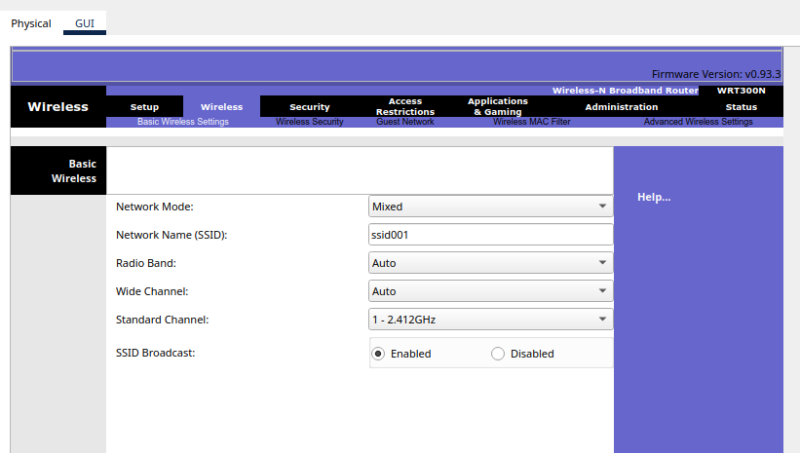The width and height of the screenshot is (800, 453).
Task: Expand the Wide Channel dropdown
Action: pos(490,291)
